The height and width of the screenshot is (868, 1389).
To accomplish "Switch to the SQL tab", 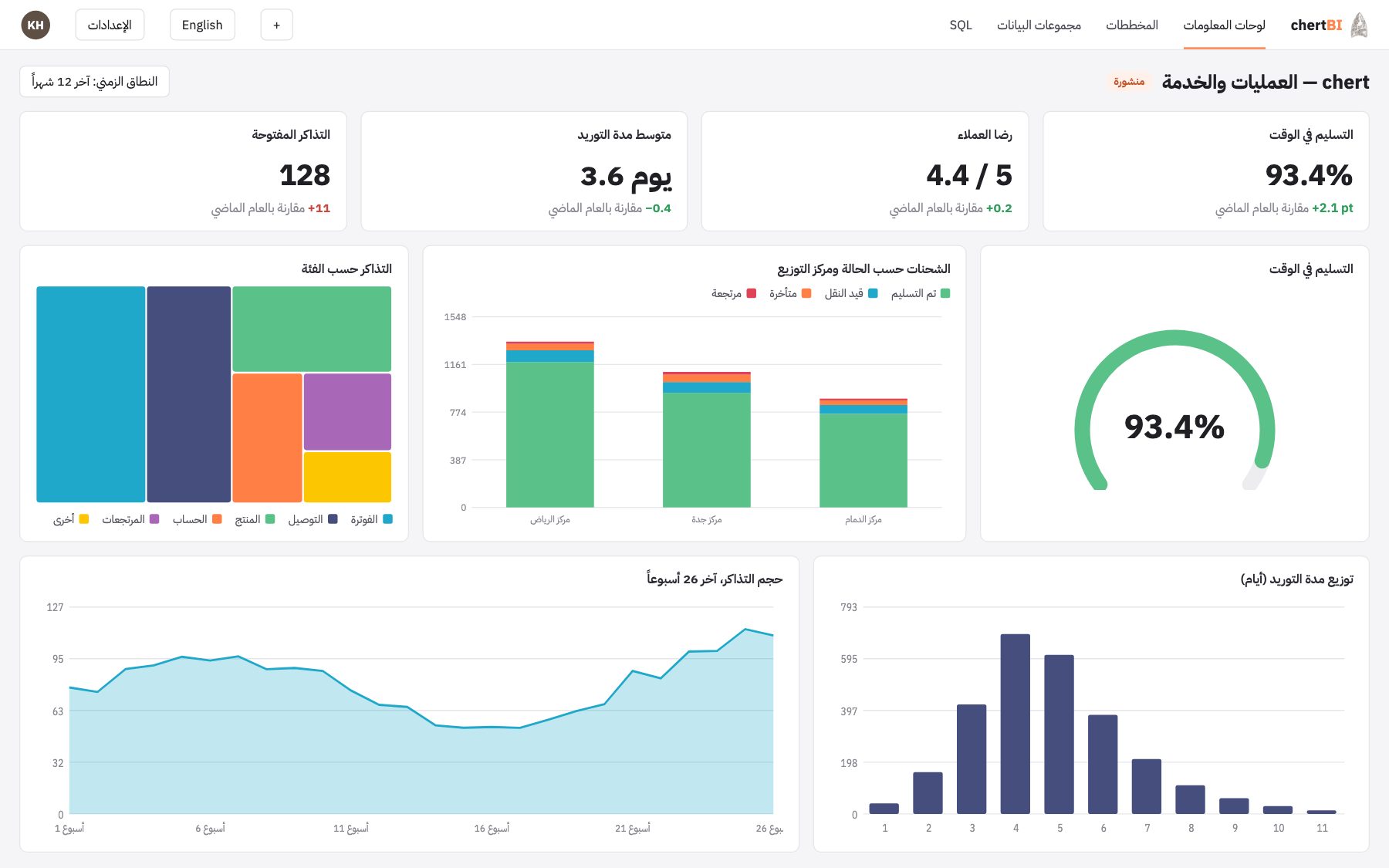I will (961, 25).
